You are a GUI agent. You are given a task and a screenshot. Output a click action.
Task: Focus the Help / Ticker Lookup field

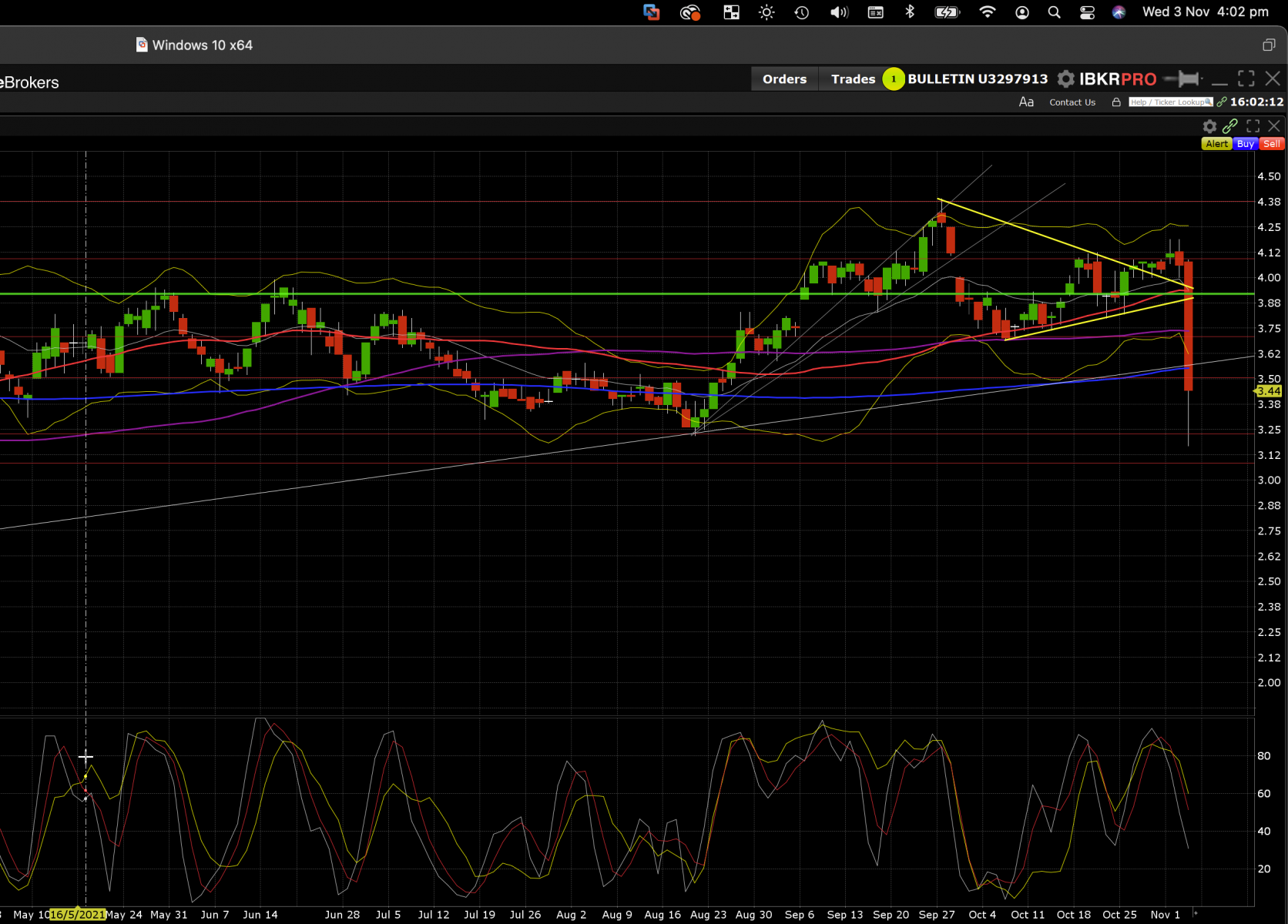pos(1171,102)
